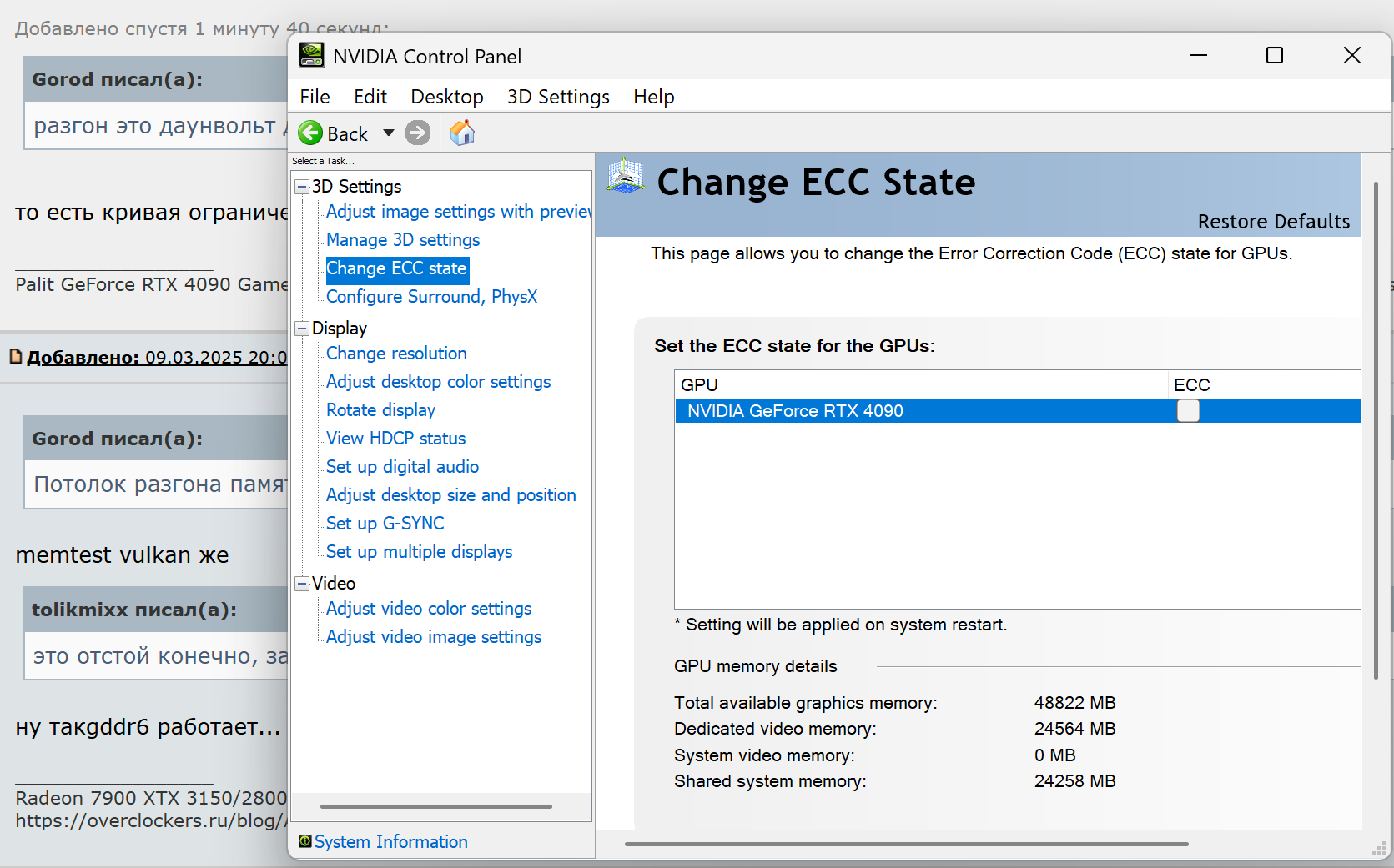Click the NVIDIA logo in title bar
This screenshot has width=1394, height=868.
(312, 55)
